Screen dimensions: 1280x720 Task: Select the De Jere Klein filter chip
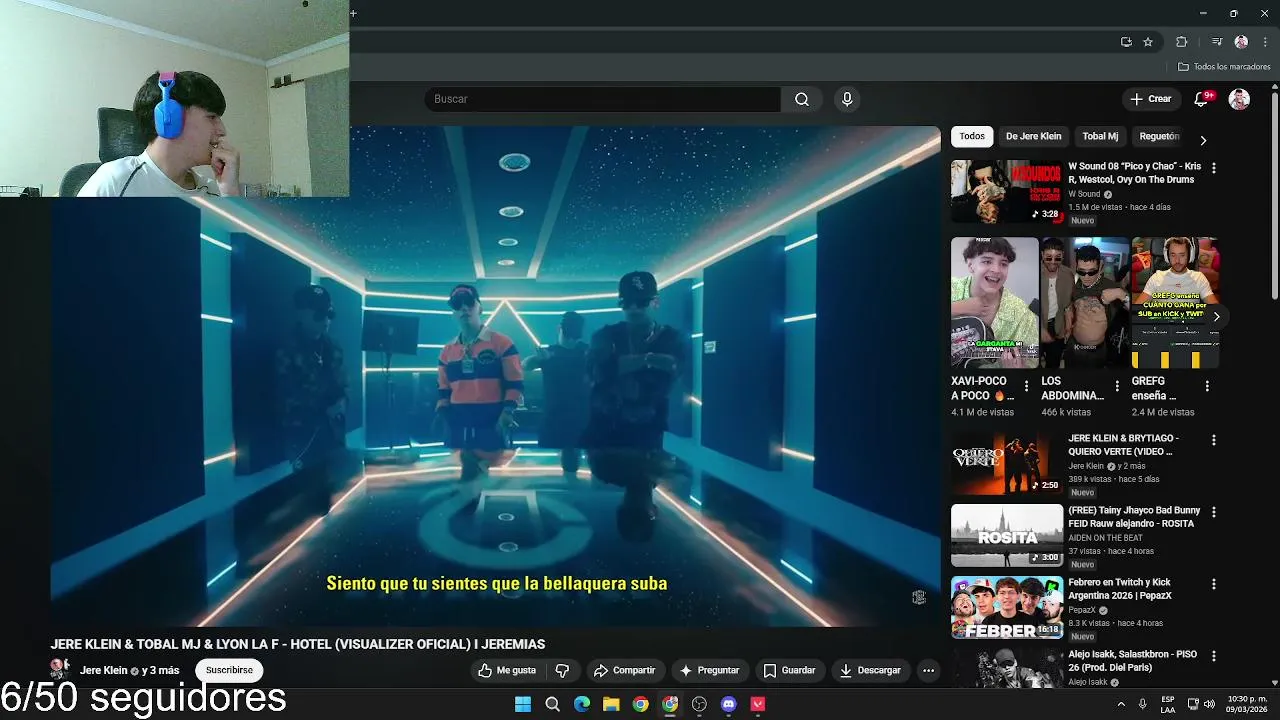[1033, 136]
